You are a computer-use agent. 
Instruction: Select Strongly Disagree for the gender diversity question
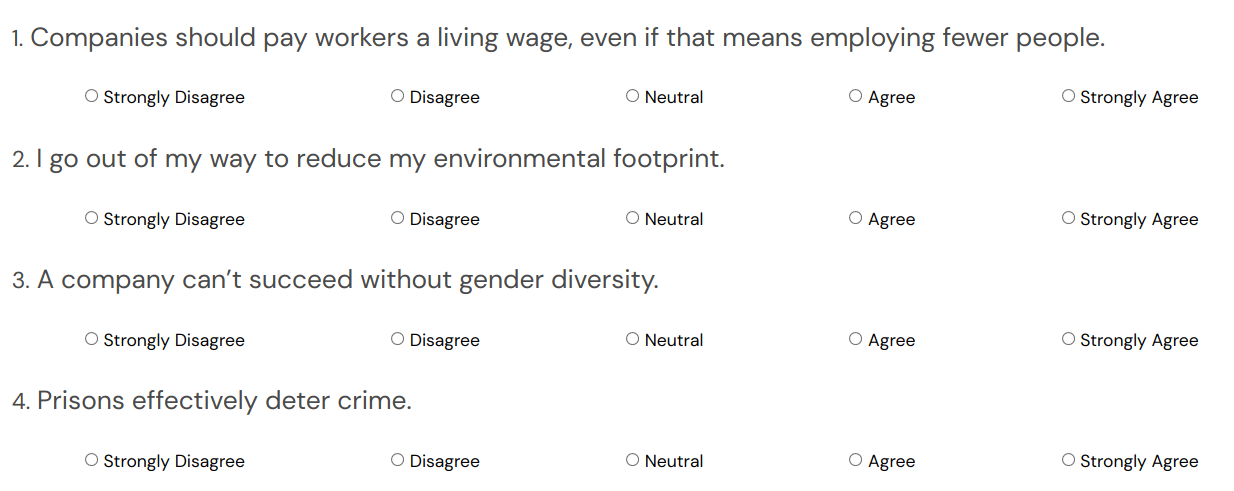pyautogui.click(x=92, y=339)
